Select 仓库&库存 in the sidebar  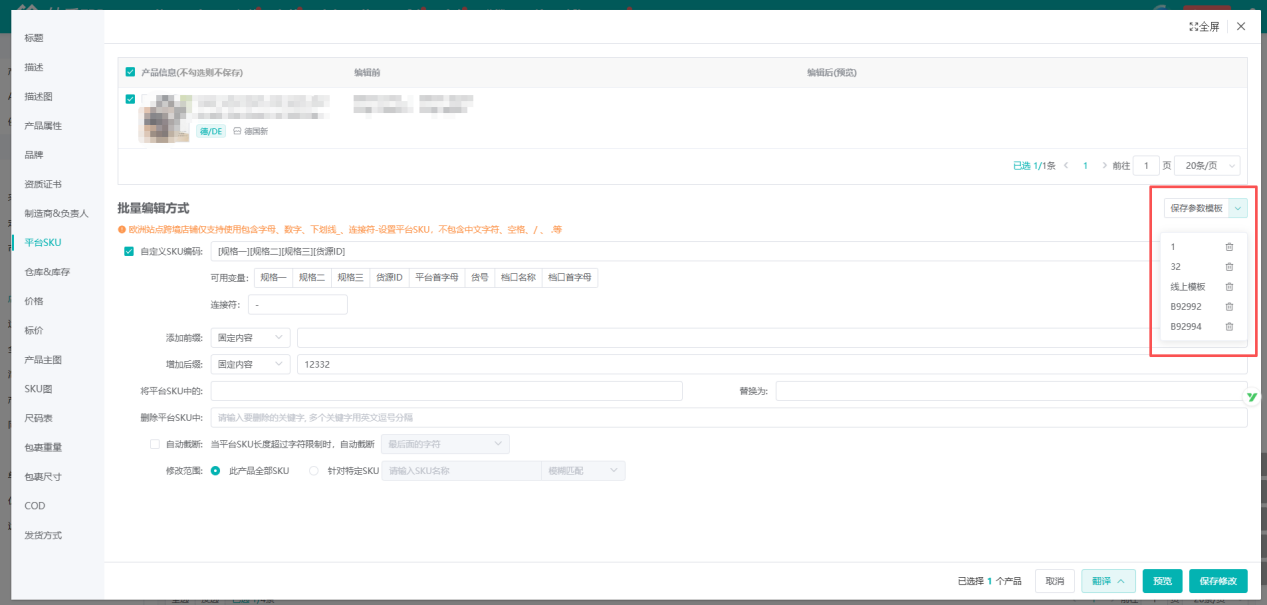(47, 272)
